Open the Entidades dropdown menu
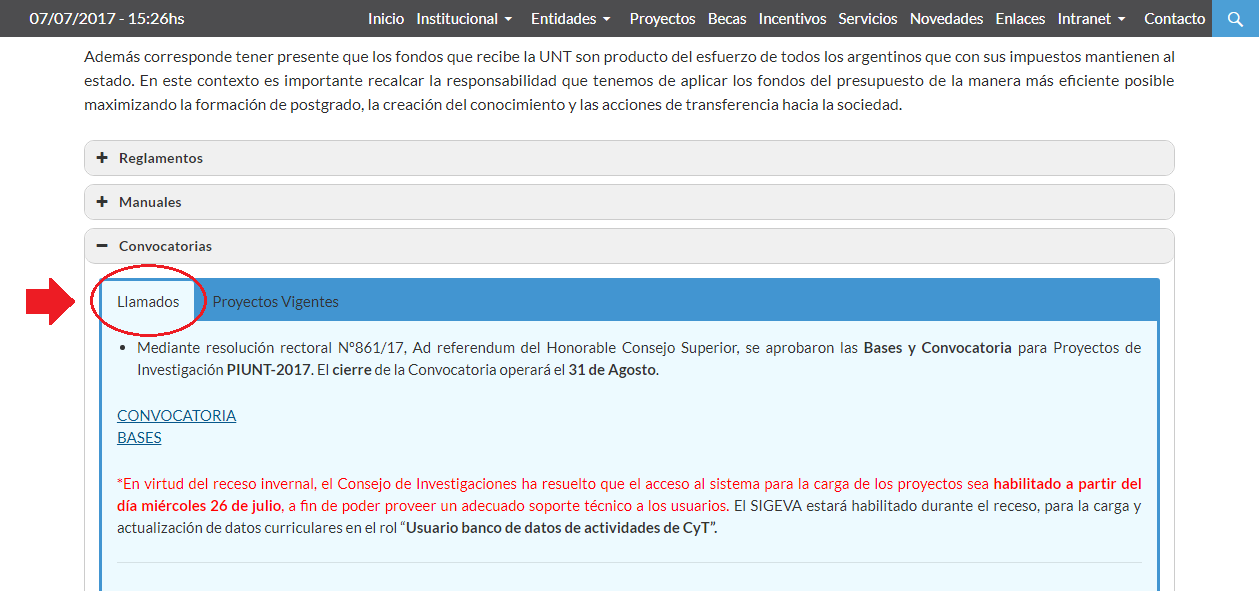The height and width of the screenshot is (591, 1259). pos(571,19)
